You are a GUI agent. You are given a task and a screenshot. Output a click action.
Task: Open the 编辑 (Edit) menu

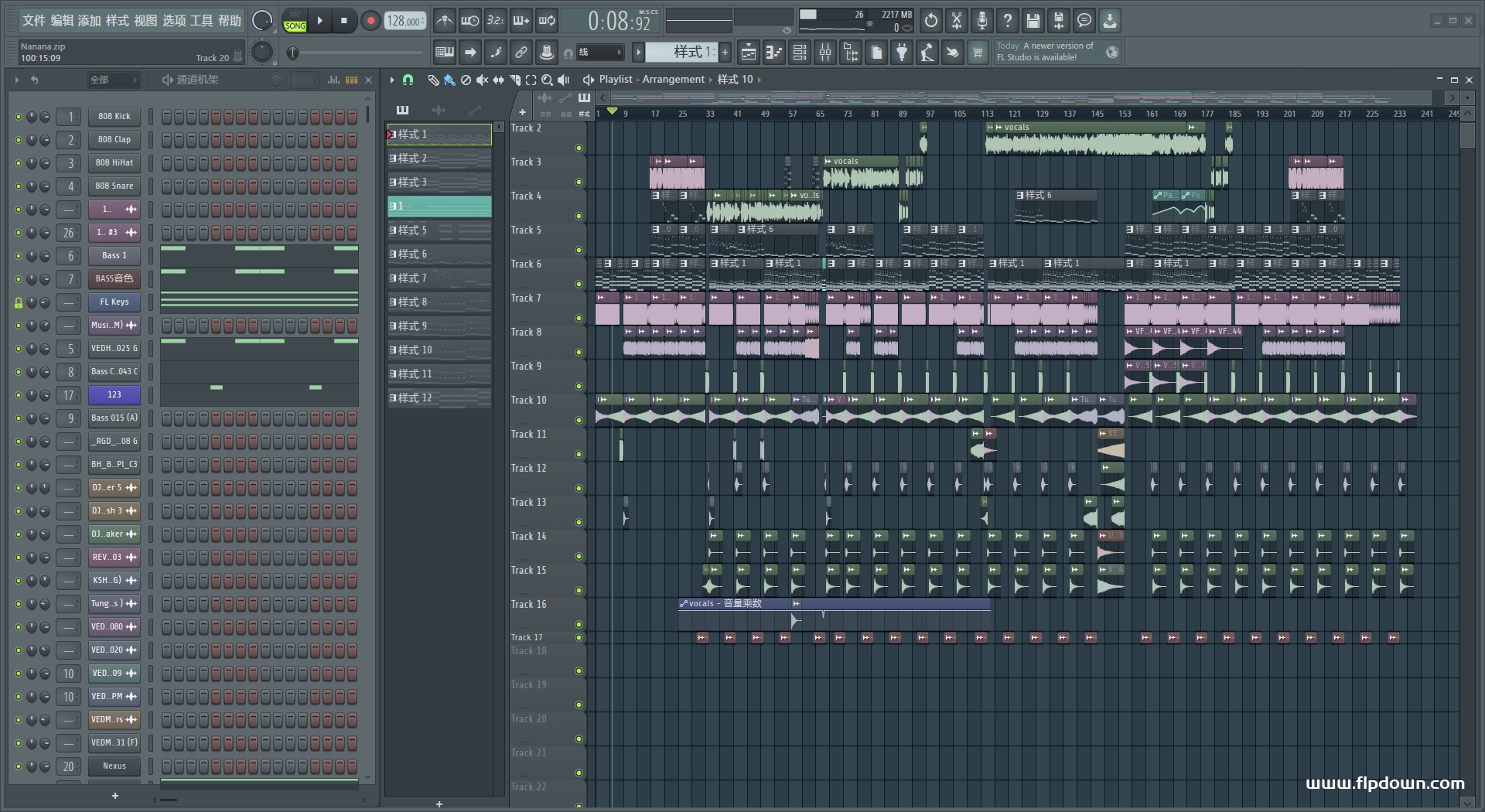click(62, 21)
